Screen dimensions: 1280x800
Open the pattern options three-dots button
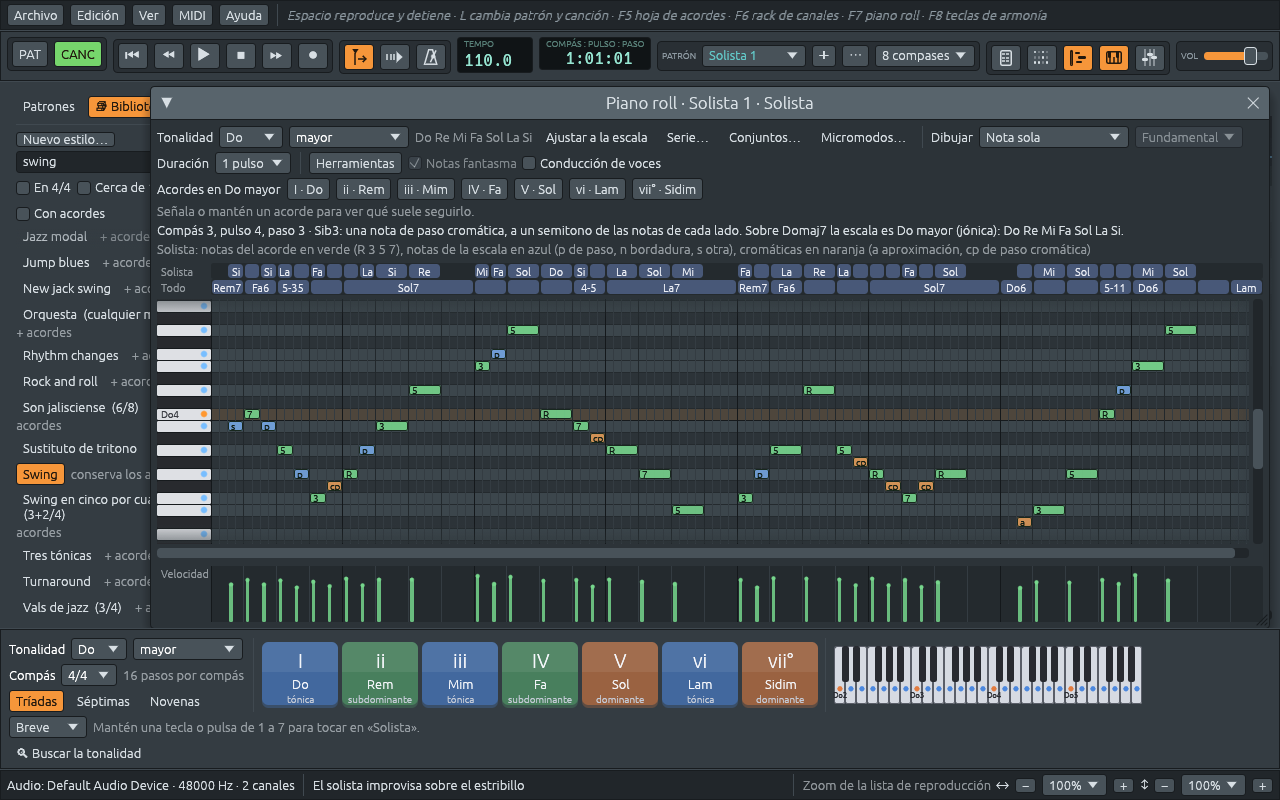click(x=855, y=56)
